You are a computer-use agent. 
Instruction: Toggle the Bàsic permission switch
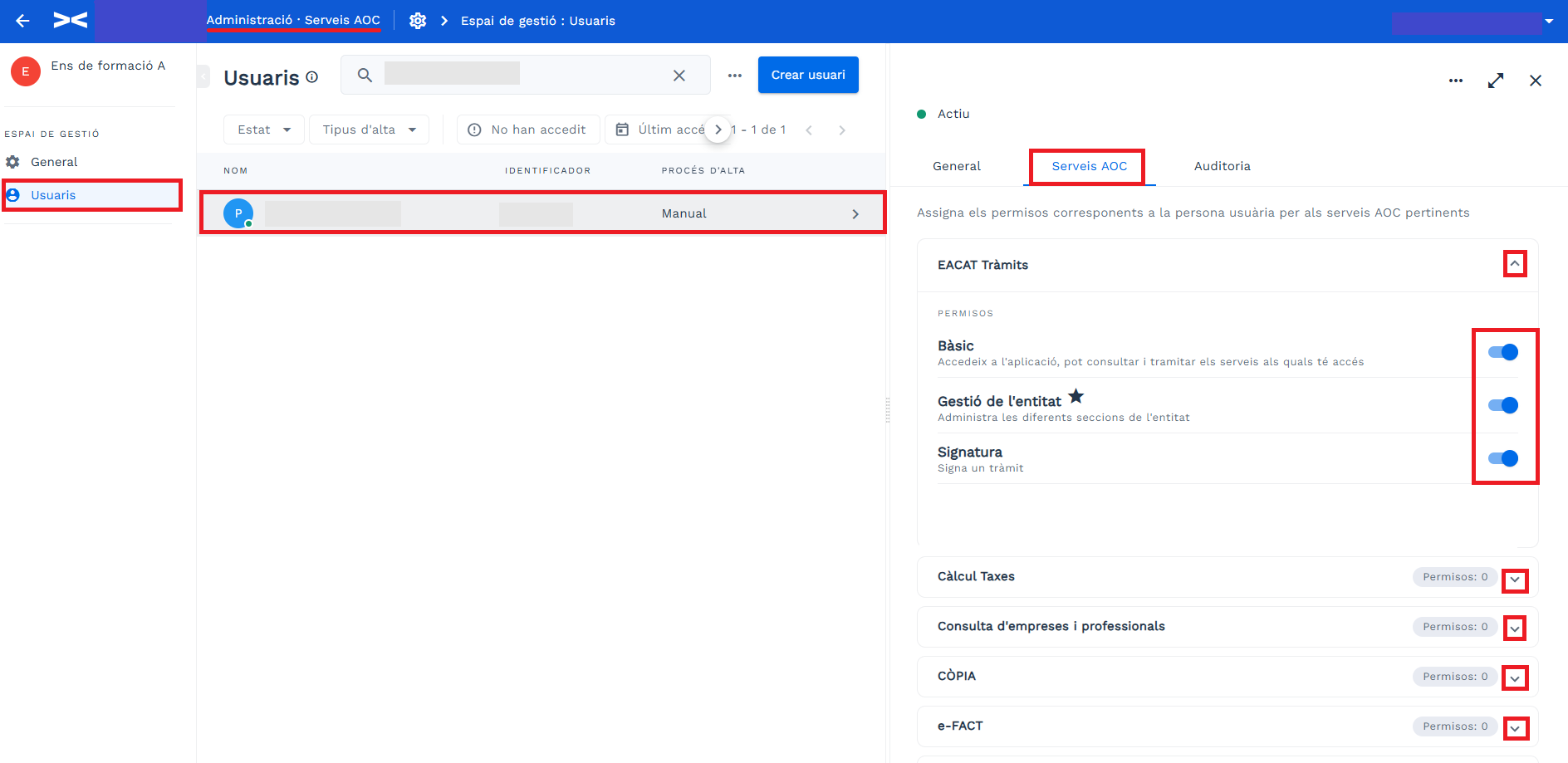click(1503, 352)
